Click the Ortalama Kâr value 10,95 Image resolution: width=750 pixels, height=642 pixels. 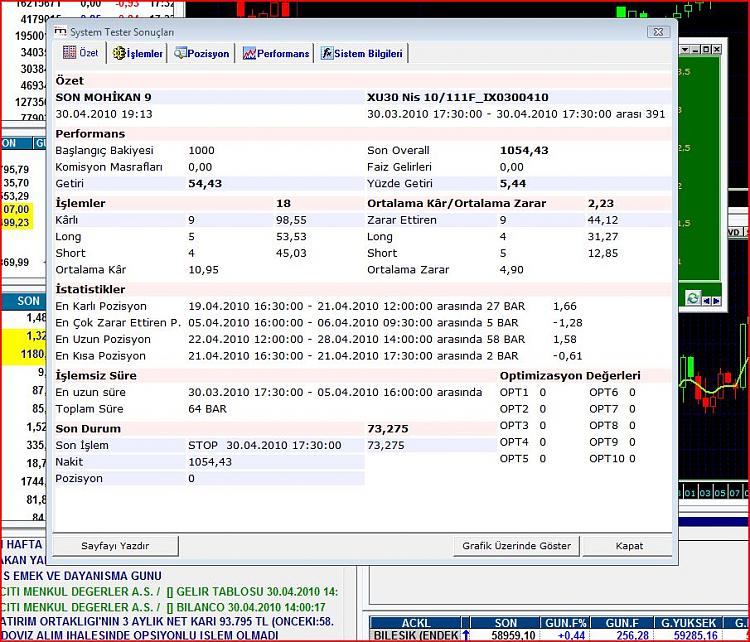(x=203, y=269)
